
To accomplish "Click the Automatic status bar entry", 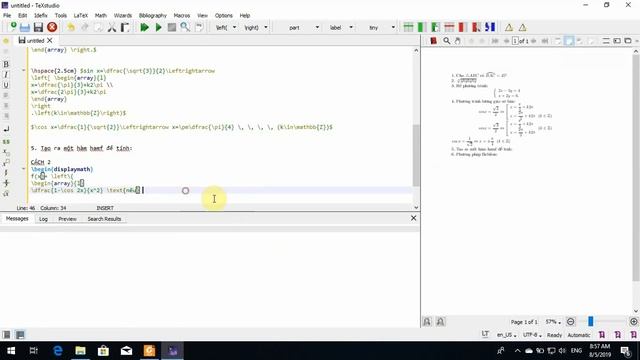I will tap(579, 335).
